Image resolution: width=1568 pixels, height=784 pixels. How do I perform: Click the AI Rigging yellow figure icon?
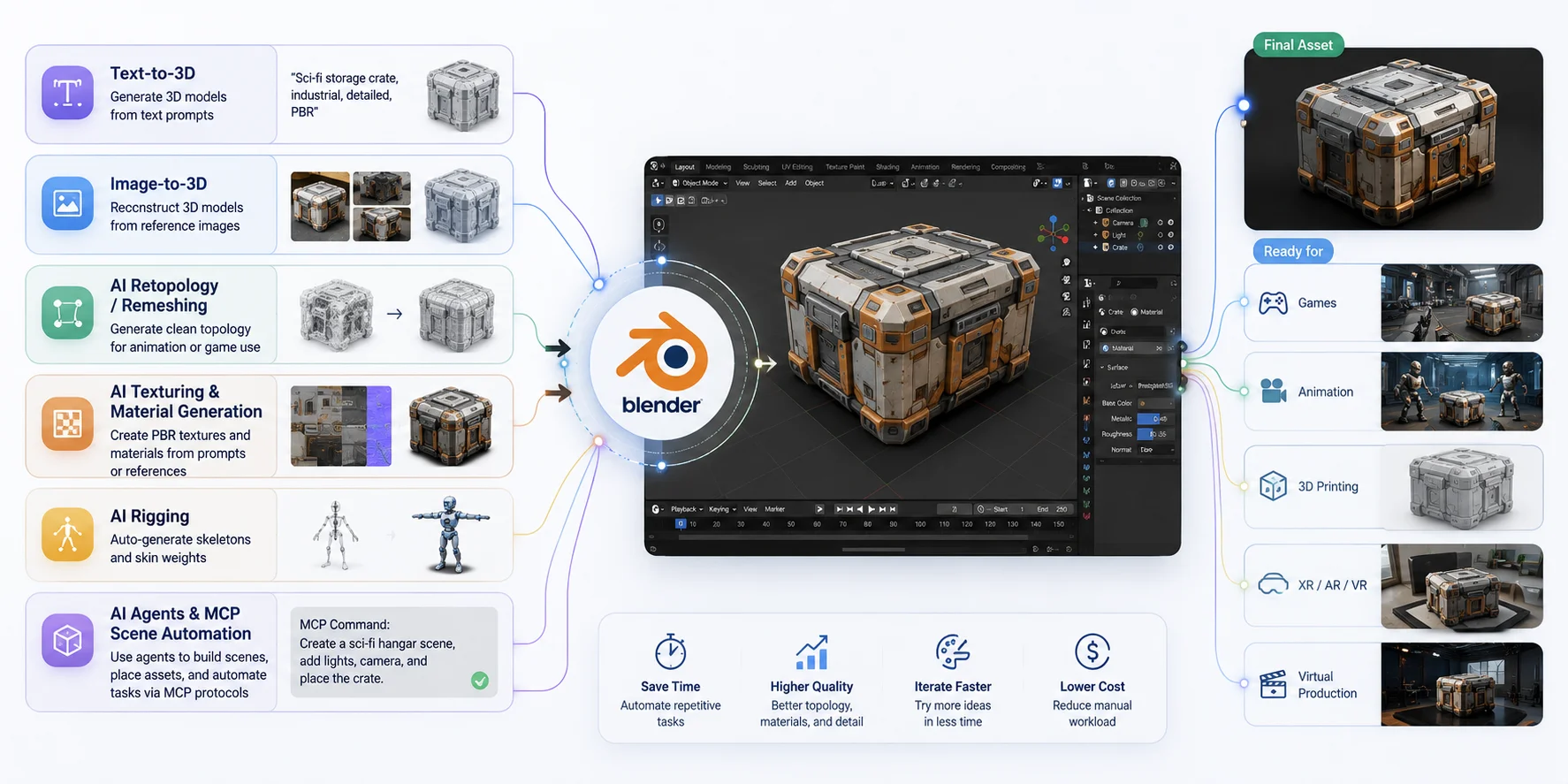pyautogui.click(x=67, y=535)
